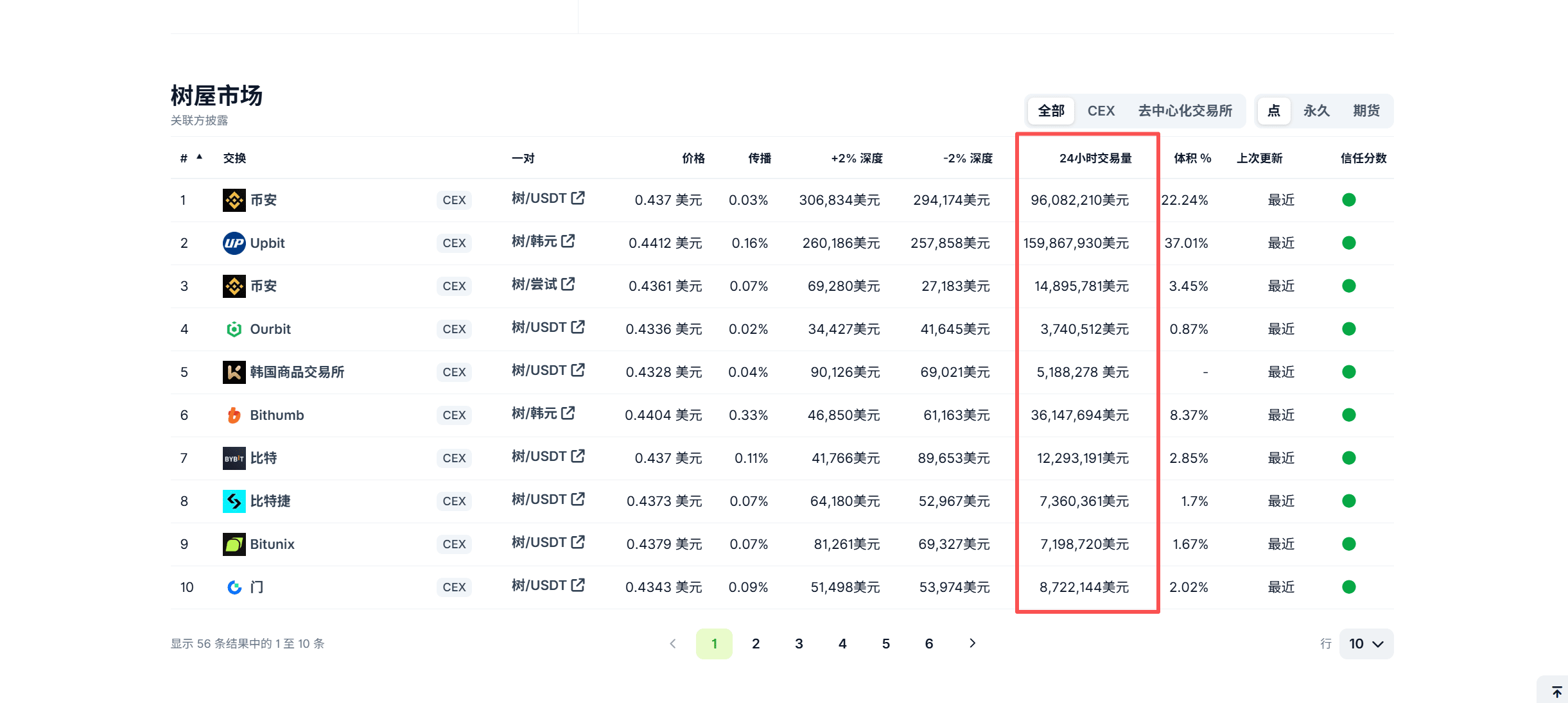The width and height of the screenshot is (1568, 703).
Task: Open the 关联方披露 disclosure link
Action: point(199,121)
